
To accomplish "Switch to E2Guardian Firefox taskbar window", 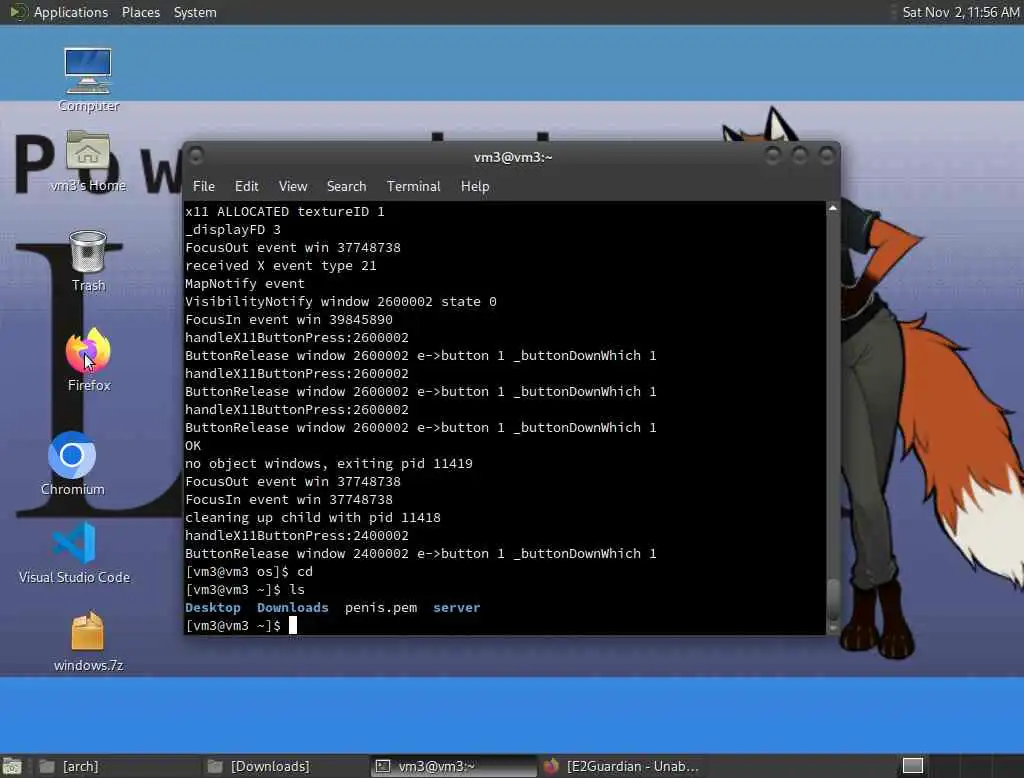I will coord(622,766).
